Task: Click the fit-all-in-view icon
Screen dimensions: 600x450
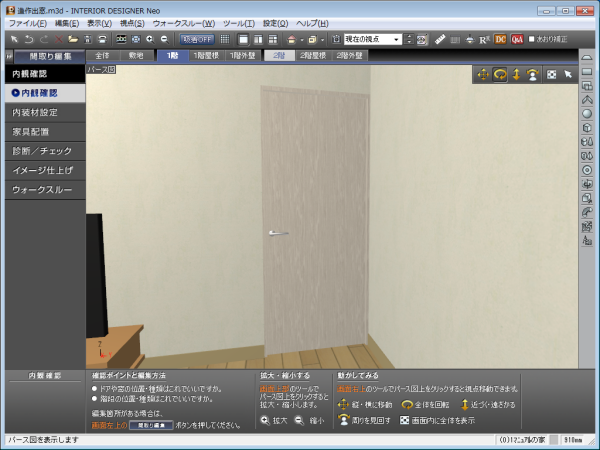Action: (551, 74)
